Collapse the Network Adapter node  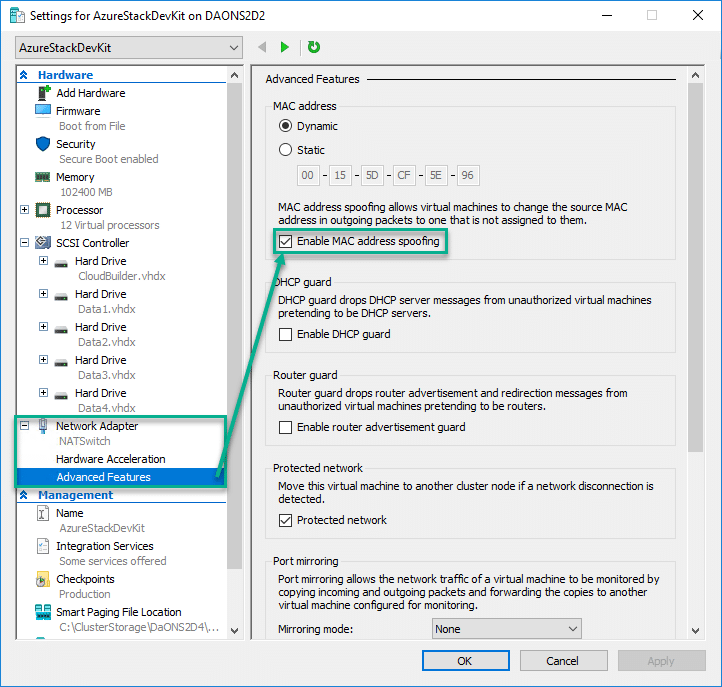coord(24,426)
